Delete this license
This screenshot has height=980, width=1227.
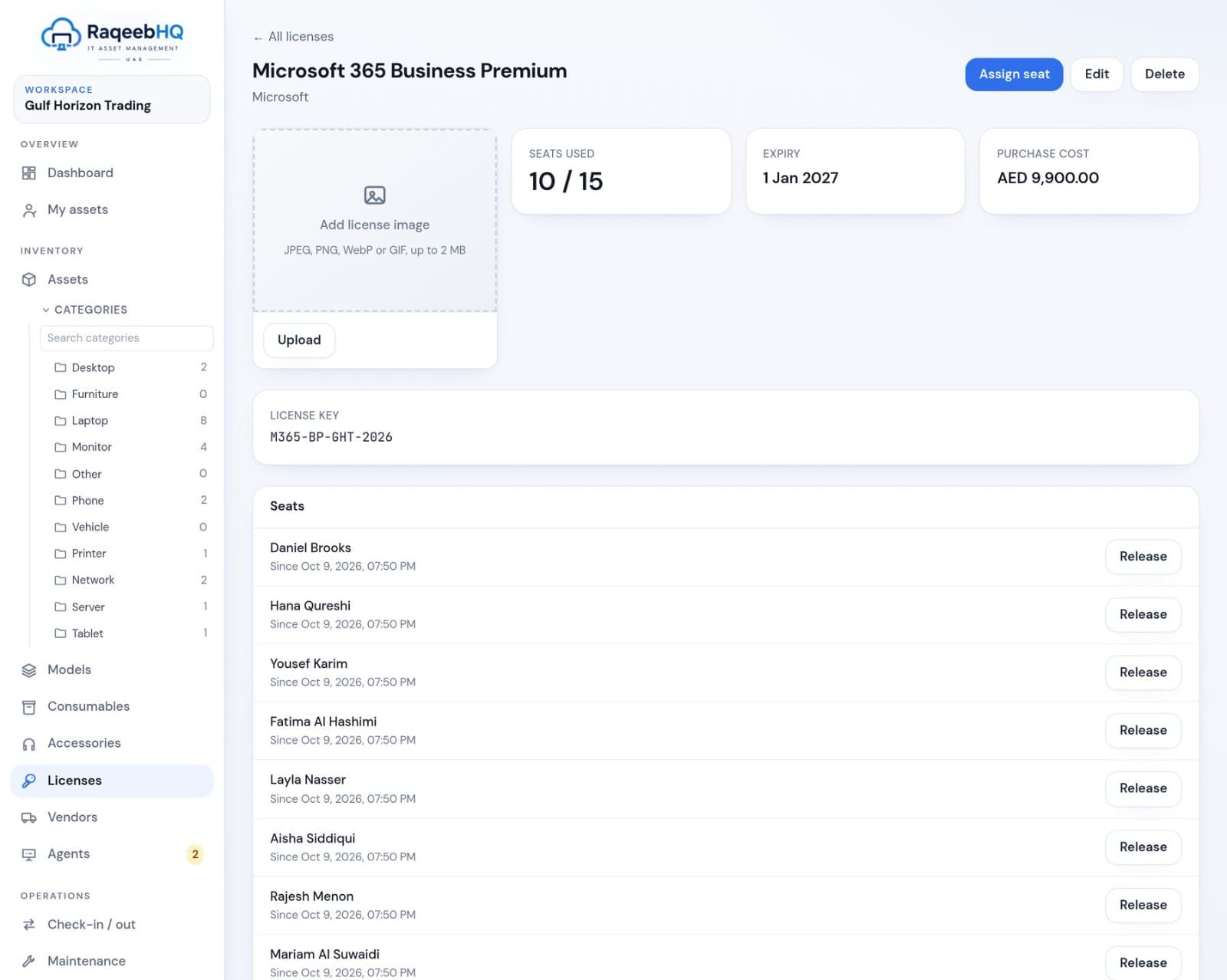(1164, 74)
